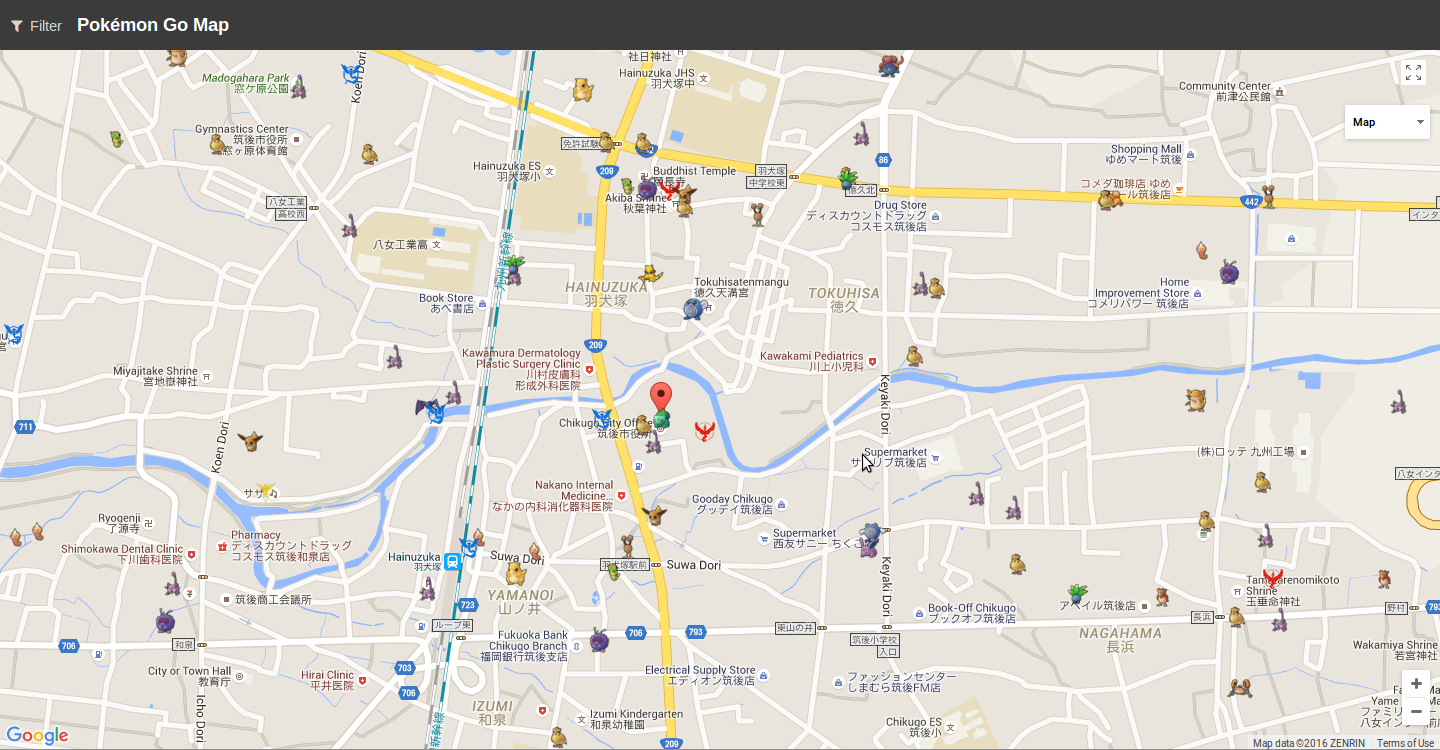Click the Gooday Chikugo store label
Image resolution: width=1440 pixels, height=750 pixels.
(x=732, y=504)
